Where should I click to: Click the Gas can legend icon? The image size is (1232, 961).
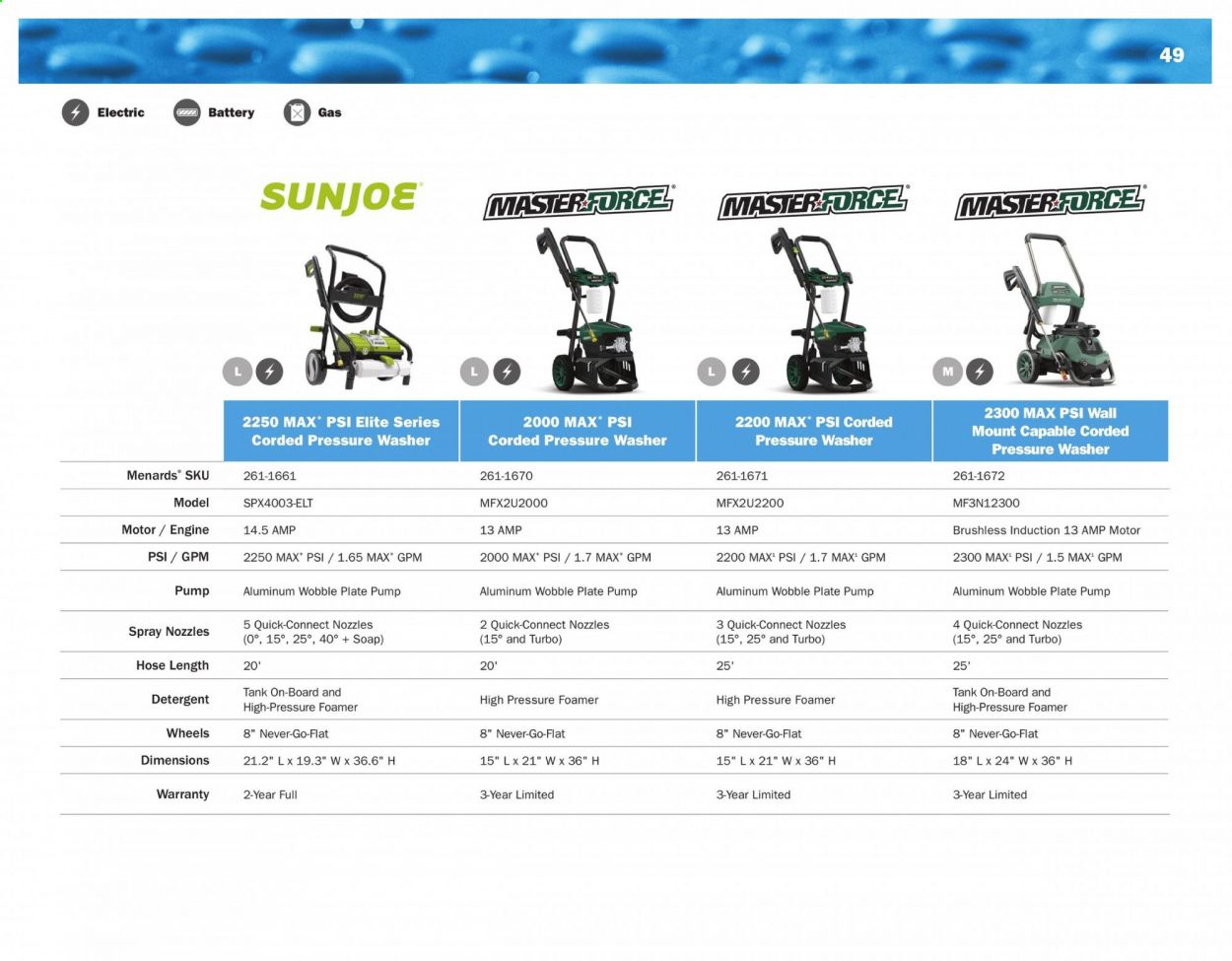(x=297, y=112)
